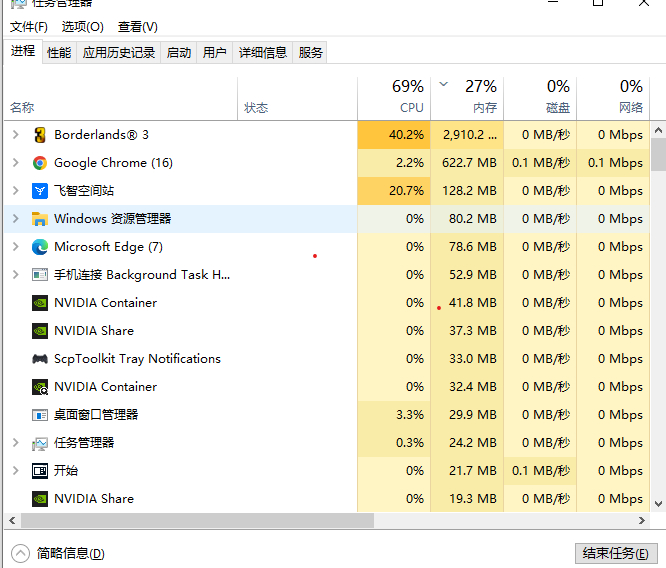
Task: Select the Microsoft Edge (7) row
Action: pyautogui.click(x=327, y=247)
